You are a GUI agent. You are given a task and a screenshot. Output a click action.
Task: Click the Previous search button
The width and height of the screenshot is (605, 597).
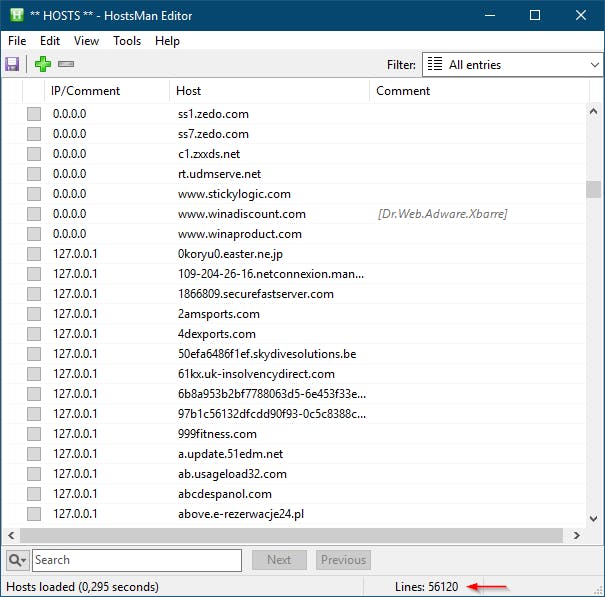coord(343,560)
